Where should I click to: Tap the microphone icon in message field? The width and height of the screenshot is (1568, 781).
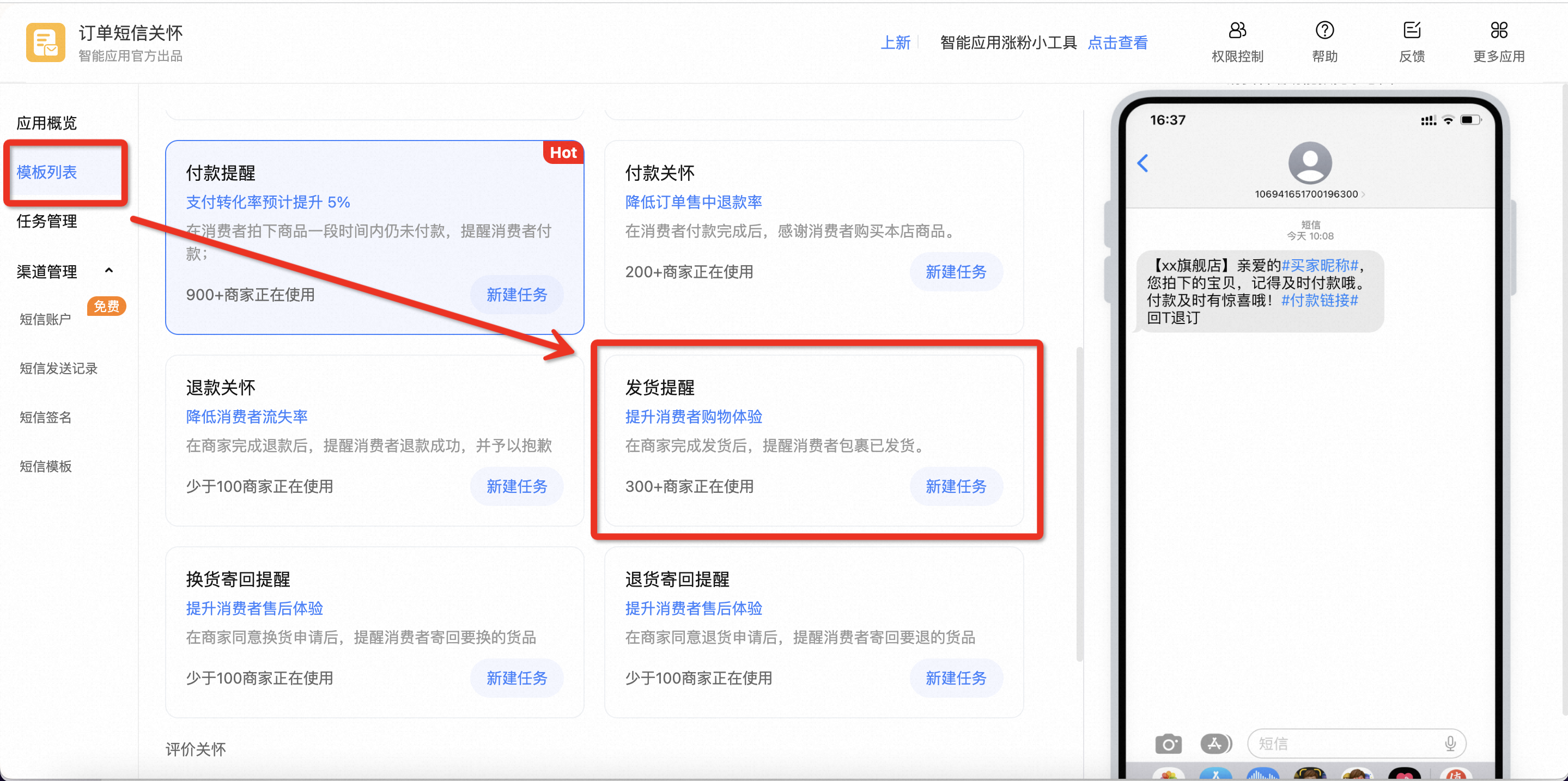(x=1450, y=743)
